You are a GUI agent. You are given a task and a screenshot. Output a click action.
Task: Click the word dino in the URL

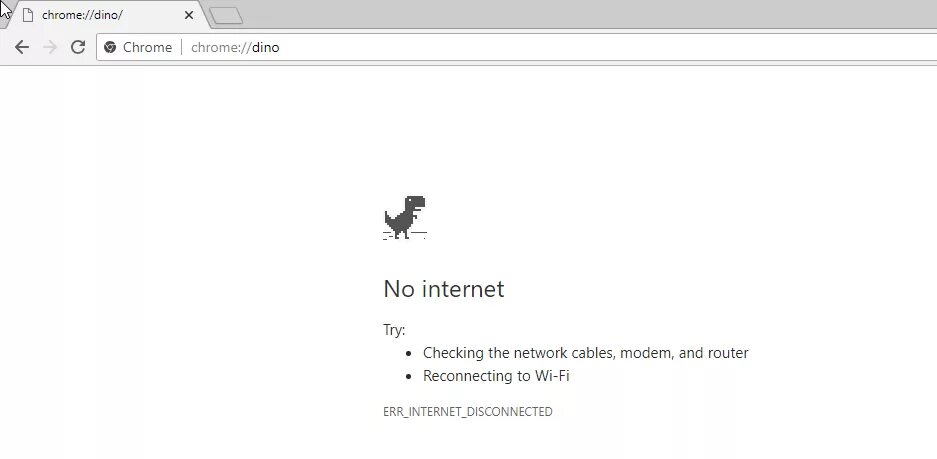[x=265, y=47]
